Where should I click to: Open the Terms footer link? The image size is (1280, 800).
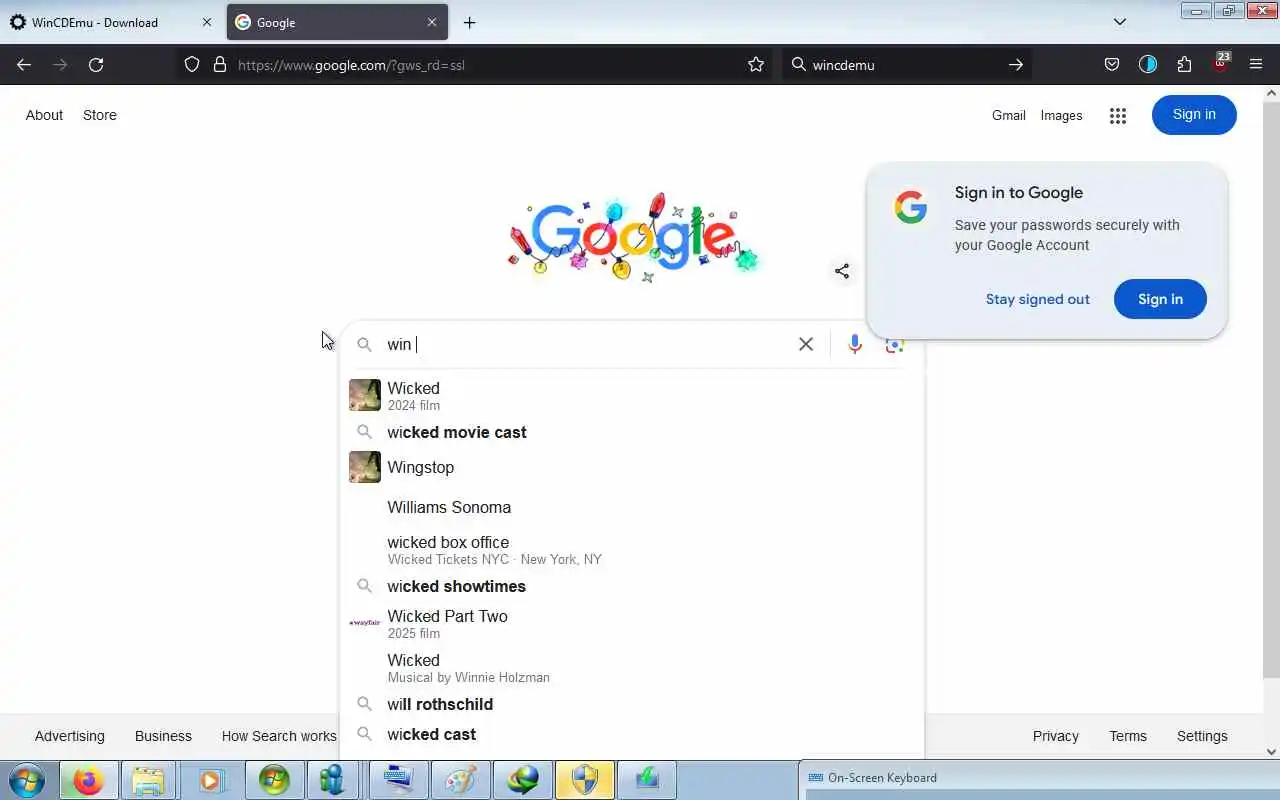click(x=1128, y=736)
